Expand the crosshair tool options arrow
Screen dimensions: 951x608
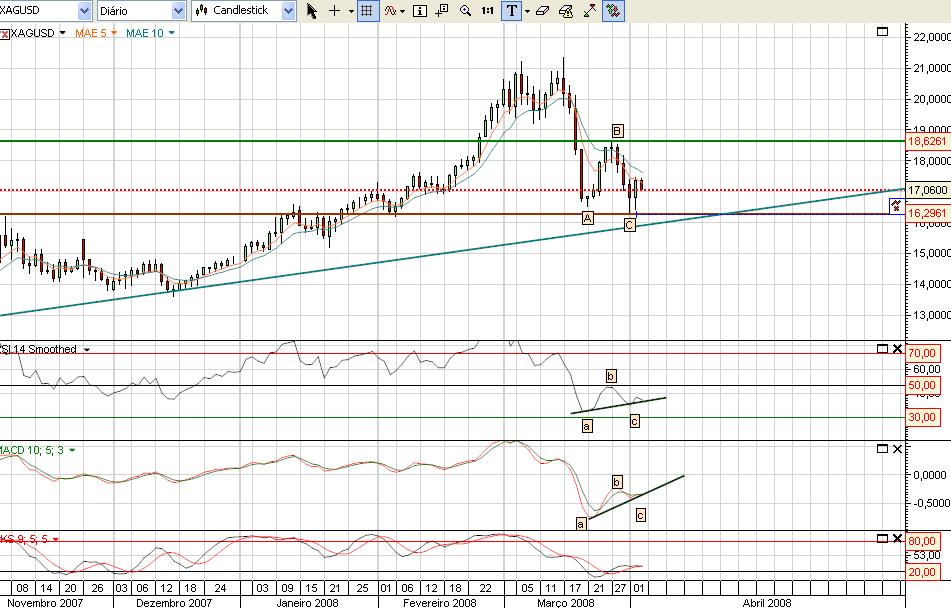pos(351,11)
